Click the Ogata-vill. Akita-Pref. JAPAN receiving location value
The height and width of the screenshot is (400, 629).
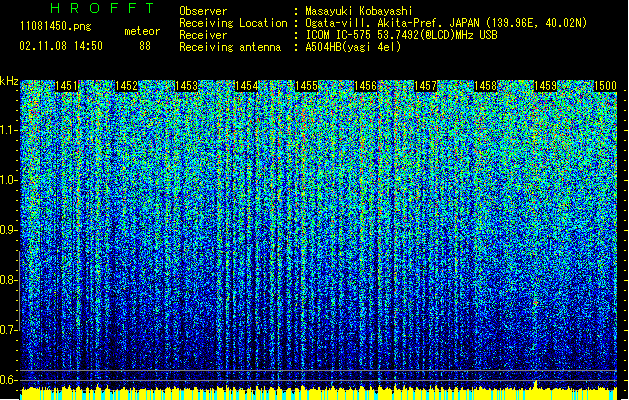tap(446, 23)
